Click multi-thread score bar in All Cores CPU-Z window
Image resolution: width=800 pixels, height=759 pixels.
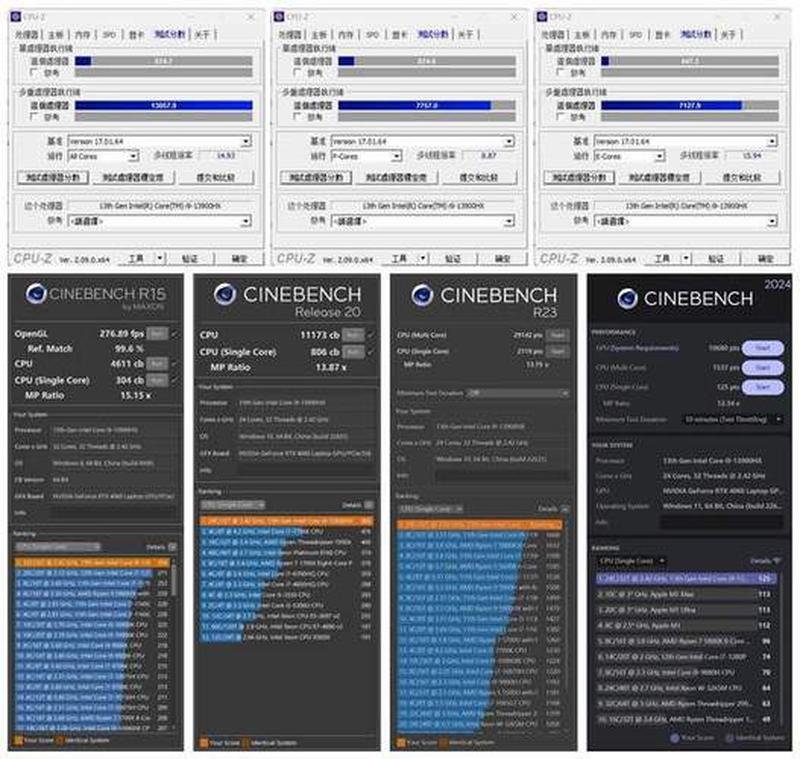(164, 105)
